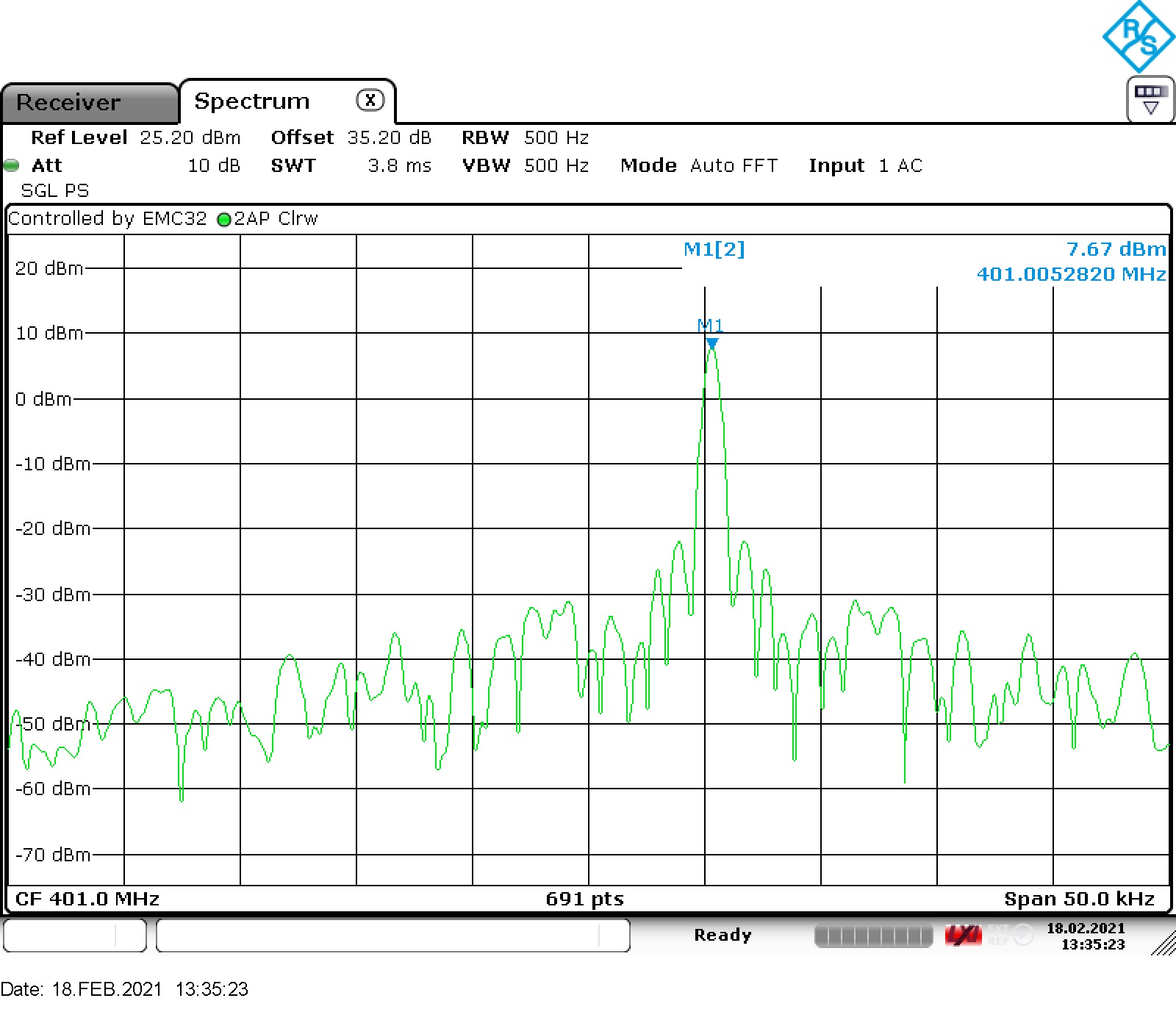1176x1023 pixels.
Task: Click the M1 marker triangle on the peak
Action: [x=711, y=343]
